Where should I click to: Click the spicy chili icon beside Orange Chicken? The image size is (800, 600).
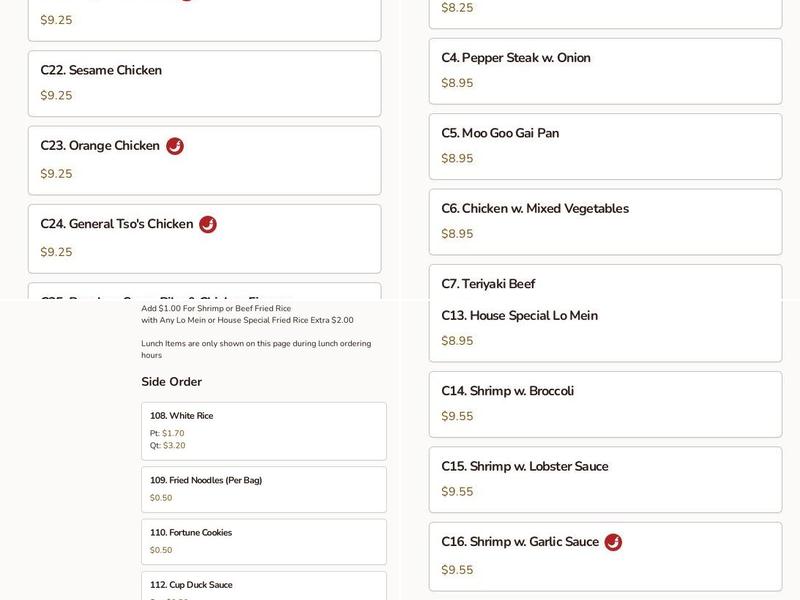coord(177,145)
